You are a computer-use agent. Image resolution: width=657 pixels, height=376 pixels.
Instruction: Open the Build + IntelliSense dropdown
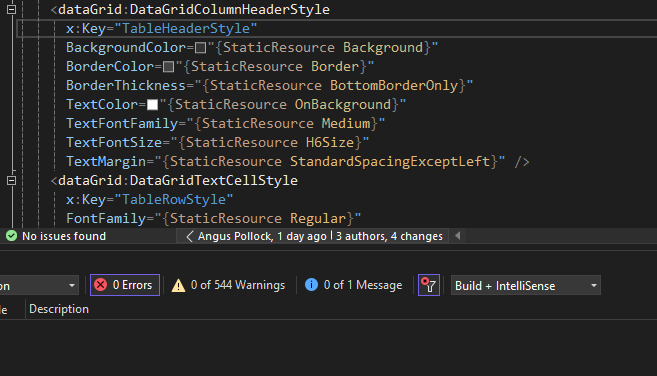525,285
